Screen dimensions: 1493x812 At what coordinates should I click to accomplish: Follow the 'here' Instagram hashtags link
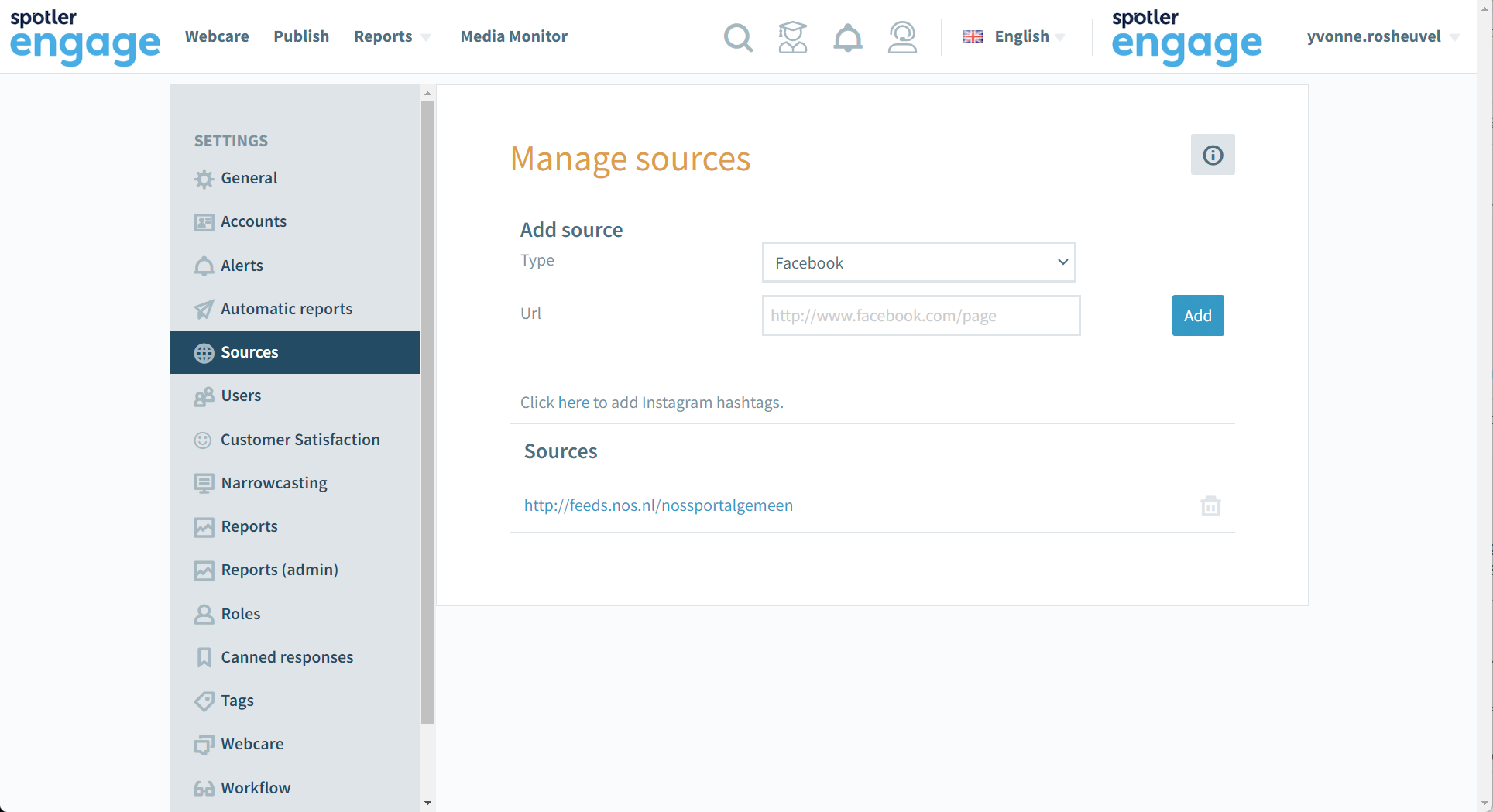(573, 403)
